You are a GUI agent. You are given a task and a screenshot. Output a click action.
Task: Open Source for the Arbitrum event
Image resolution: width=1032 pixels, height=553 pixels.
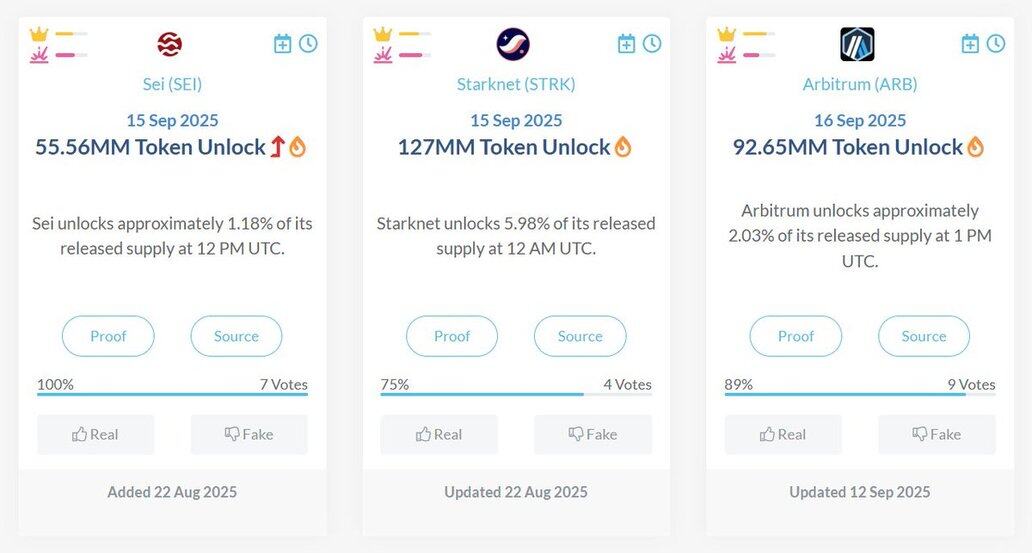[924, 336]
